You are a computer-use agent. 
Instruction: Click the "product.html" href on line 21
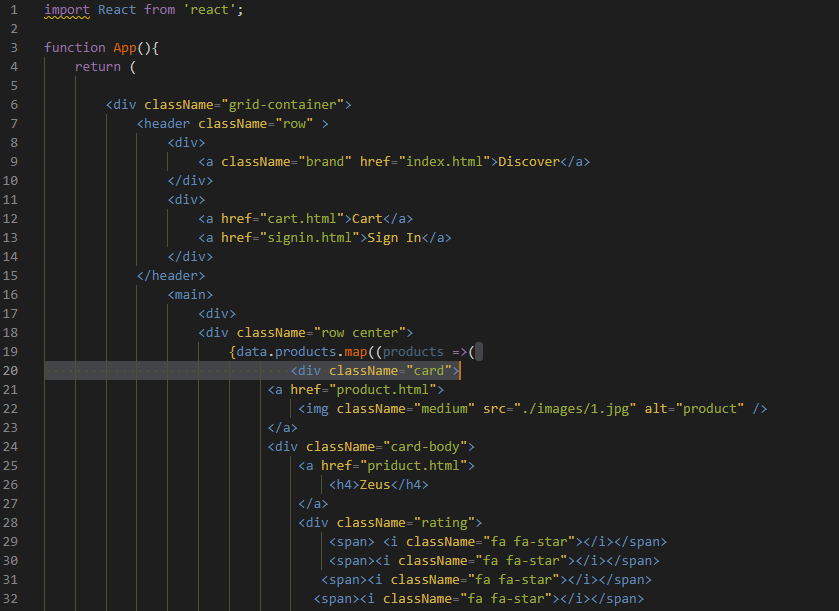click(383, 389)
